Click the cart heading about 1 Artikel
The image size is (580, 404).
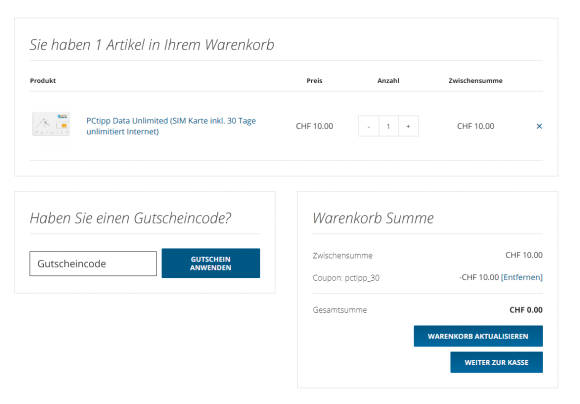152,45
